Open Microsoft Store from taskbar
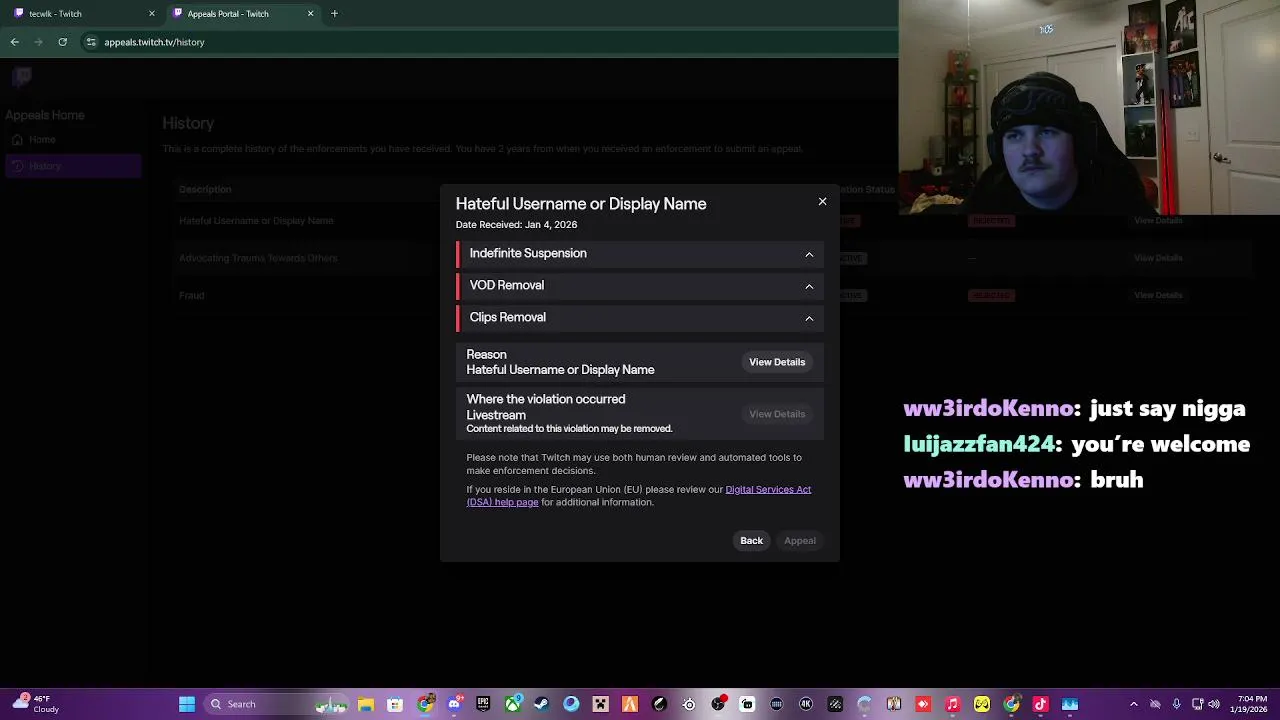The height and width of the screenshot is (720, 1280). coord(395,704)
